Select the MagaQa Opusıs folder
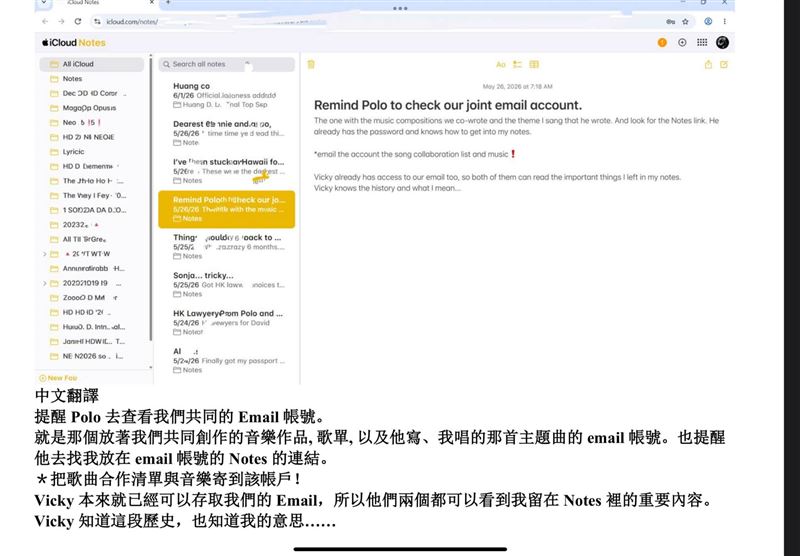Screen dimensions: 800x556 tap(92, 108)
